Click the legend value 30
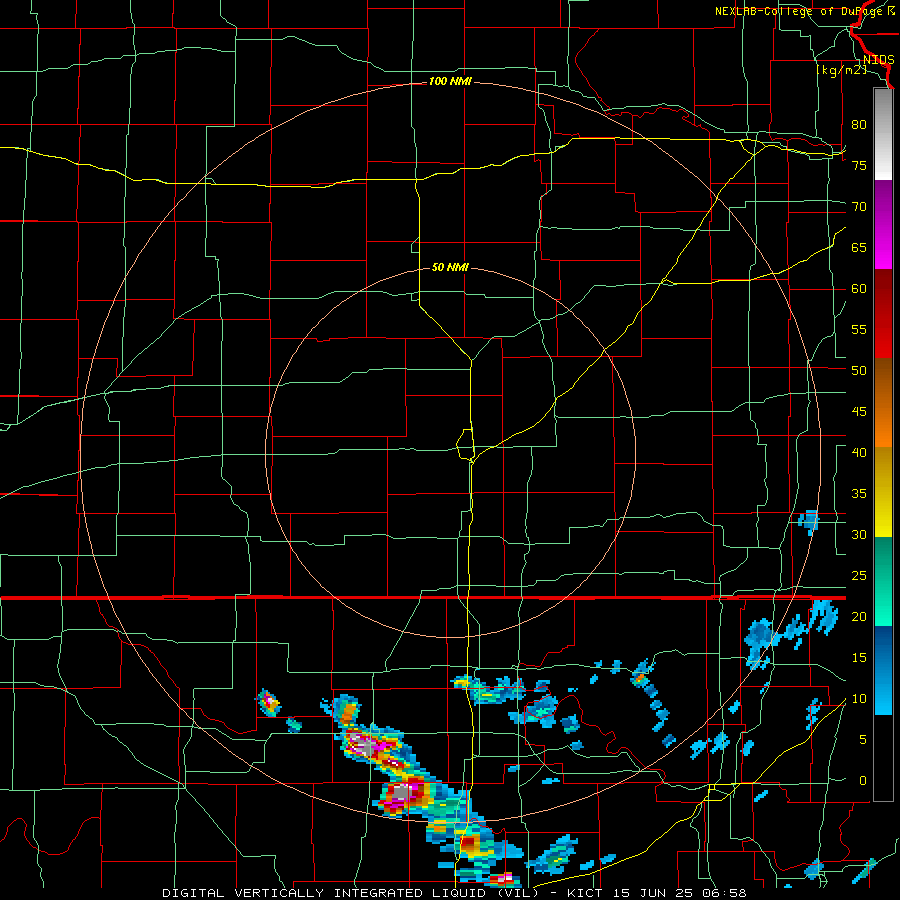900x900 pixels. pyautogui.click(x=859, y=534)
